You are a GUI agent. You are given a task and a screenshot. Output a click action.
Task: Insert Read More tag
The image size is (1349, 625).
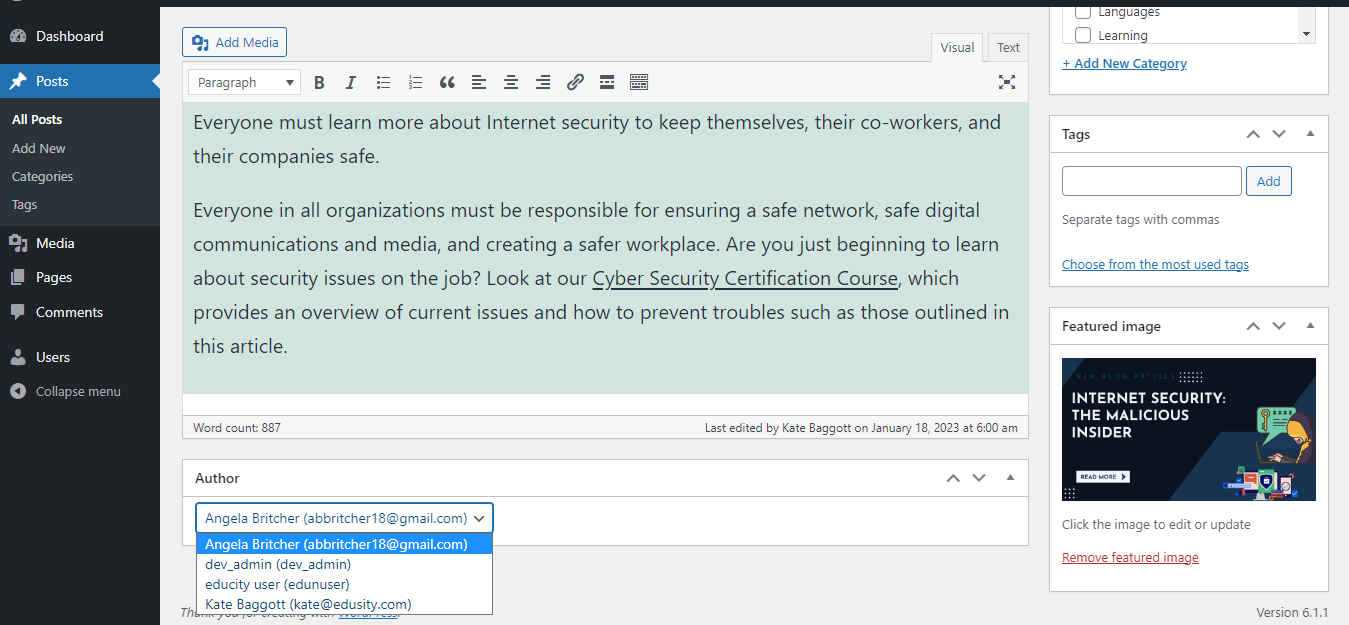tap(607, 82)
